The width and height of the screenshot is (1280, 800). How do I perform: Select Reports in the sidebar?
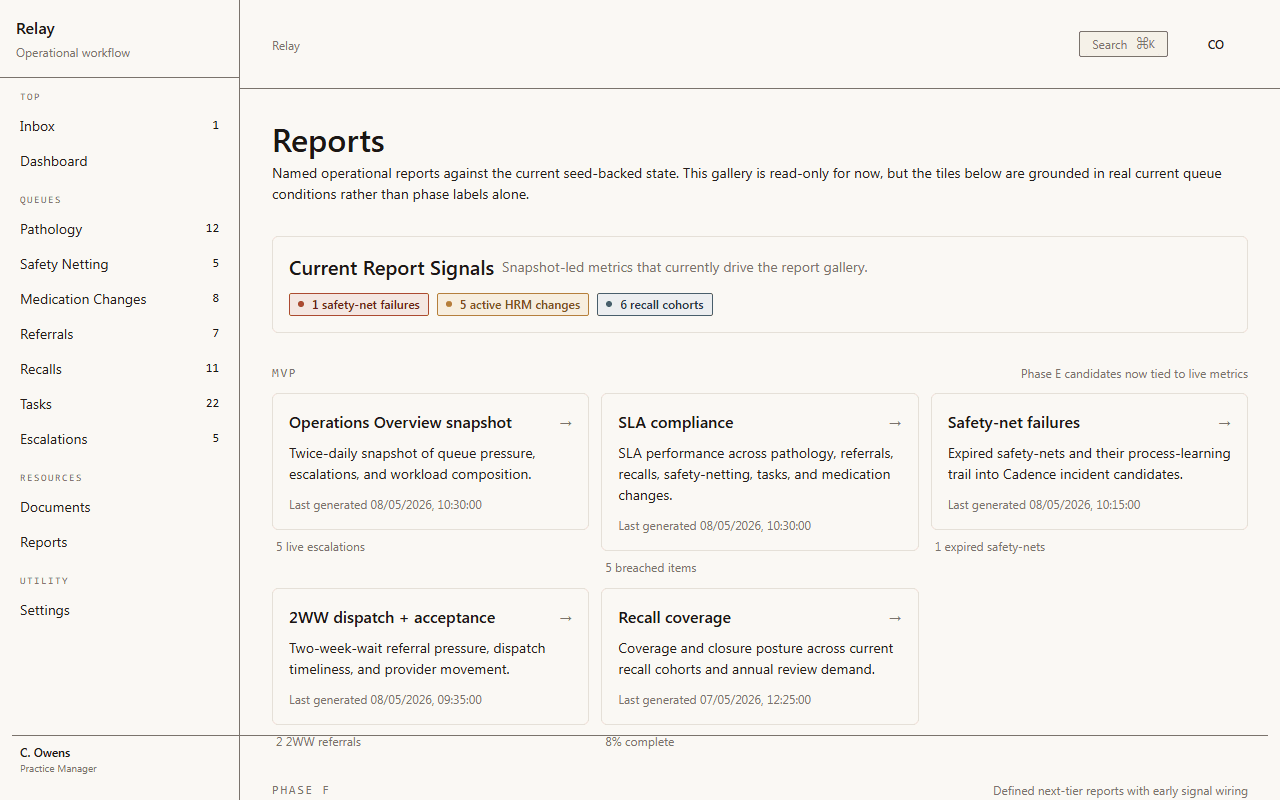point(119,542)
